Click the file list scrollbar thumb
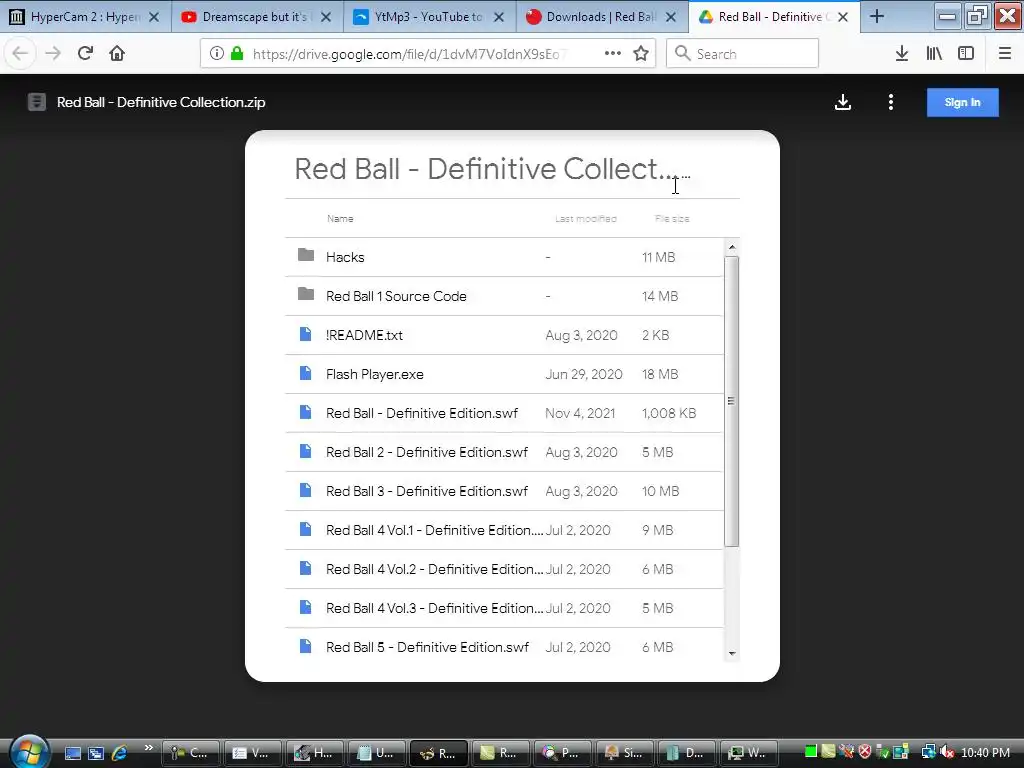1024x768 pixels. point(732,401)
